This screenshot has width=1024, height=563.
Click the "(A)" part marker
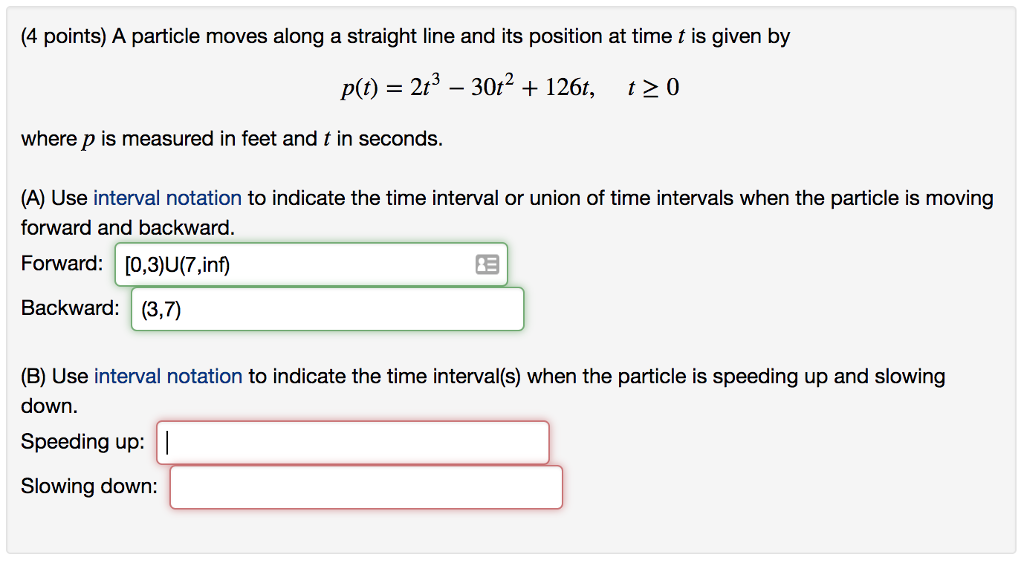coord(33,198)
